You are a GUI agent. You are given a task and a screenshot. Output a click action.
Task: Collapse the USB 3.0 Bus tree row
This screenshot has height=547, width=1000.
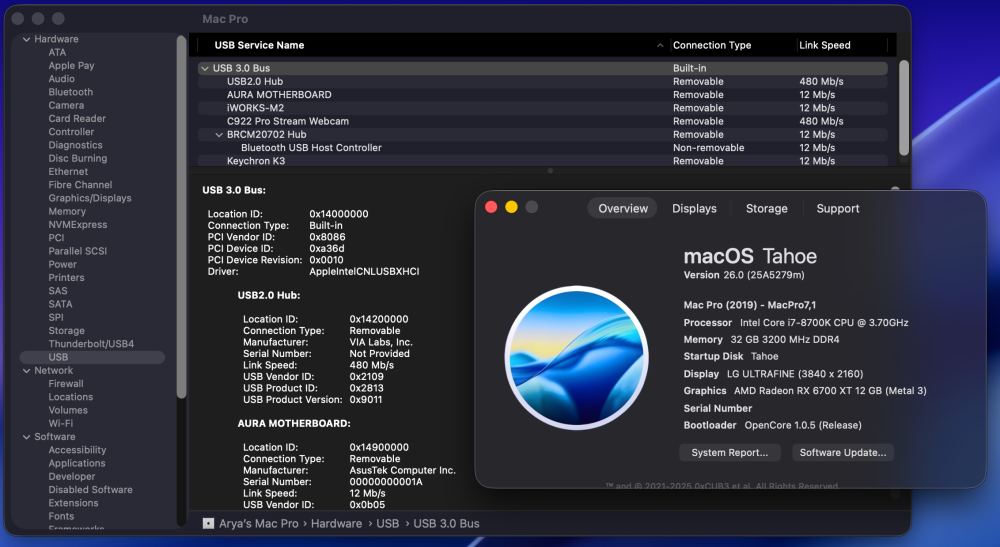coord(205,68)
